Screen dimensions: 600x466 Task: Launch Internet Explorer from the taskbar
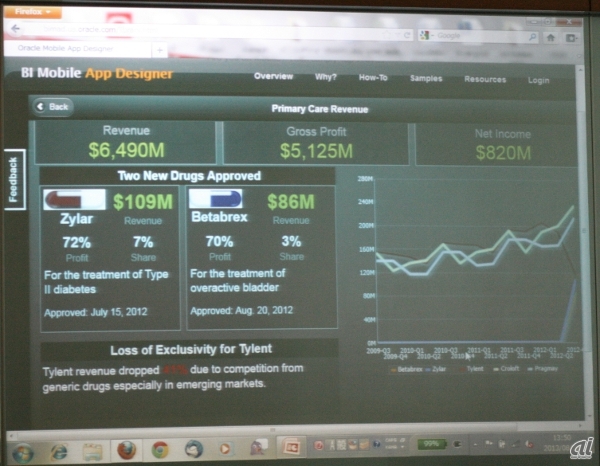coord(59,451)
